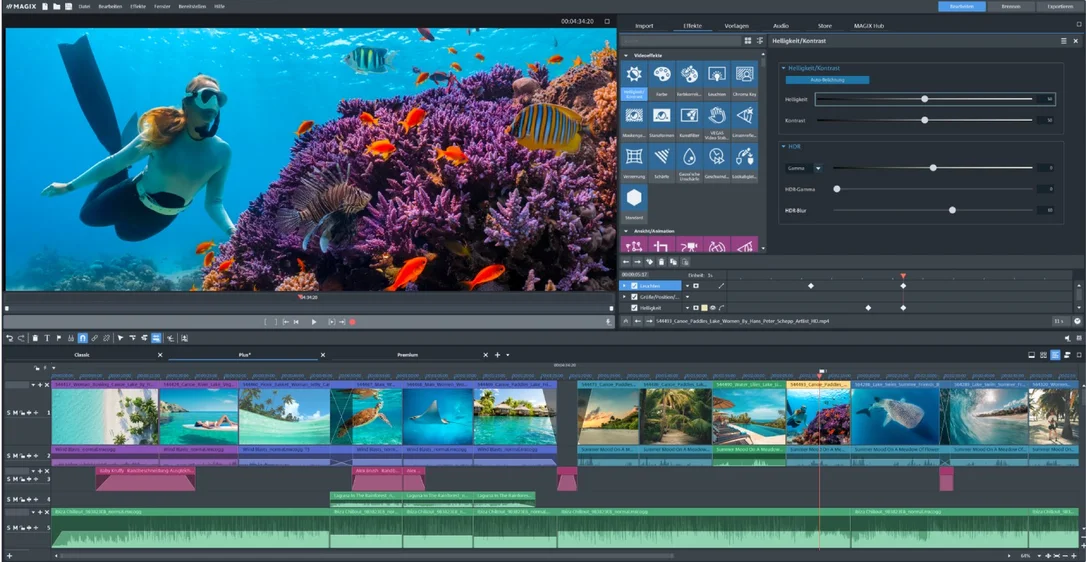Image resolution: width=1086 pixels, height=562 pixels.
Task: Open the Bearbeiten menu in menu bar
Action: [x=109, y=6]
